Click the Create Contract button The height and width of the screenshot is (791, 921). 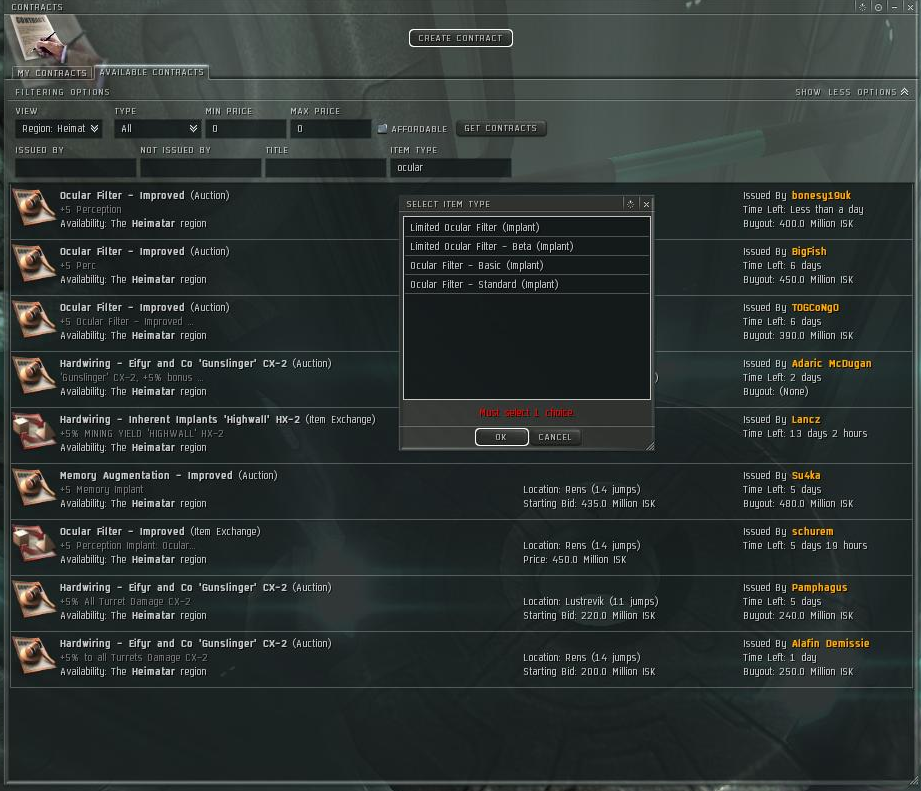pyautogui.click(x=460, y=38)
